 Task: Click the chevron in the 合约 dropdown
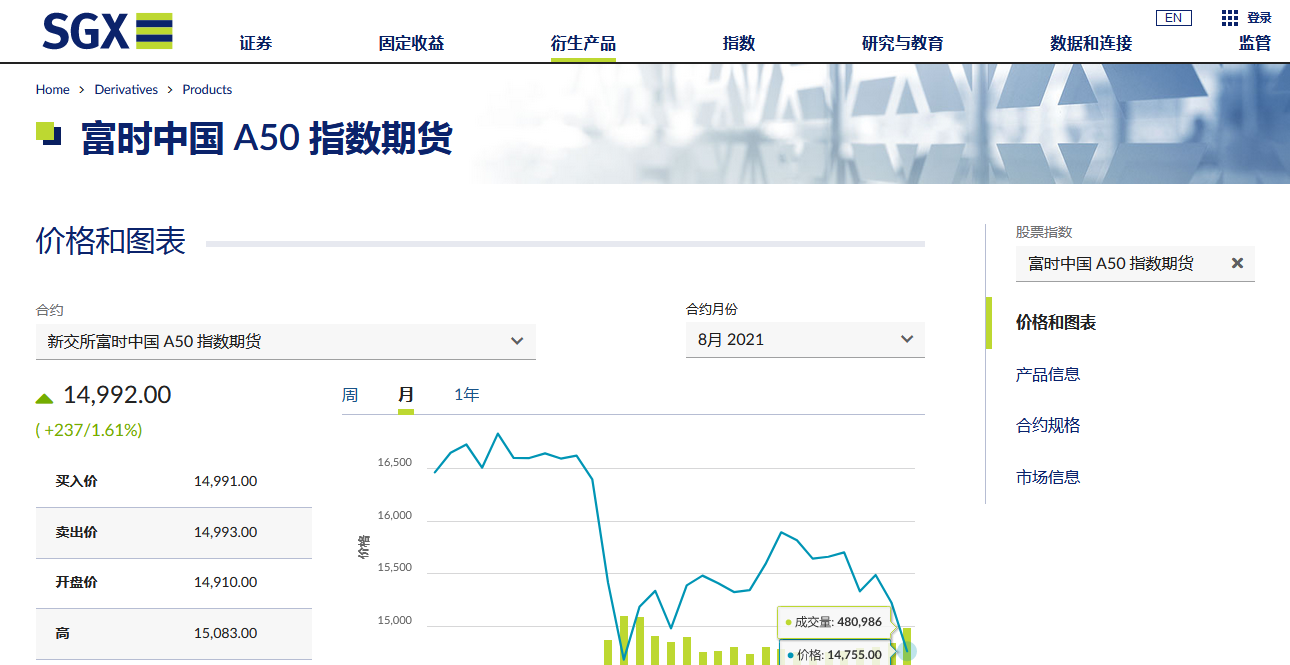click(517, 341)
